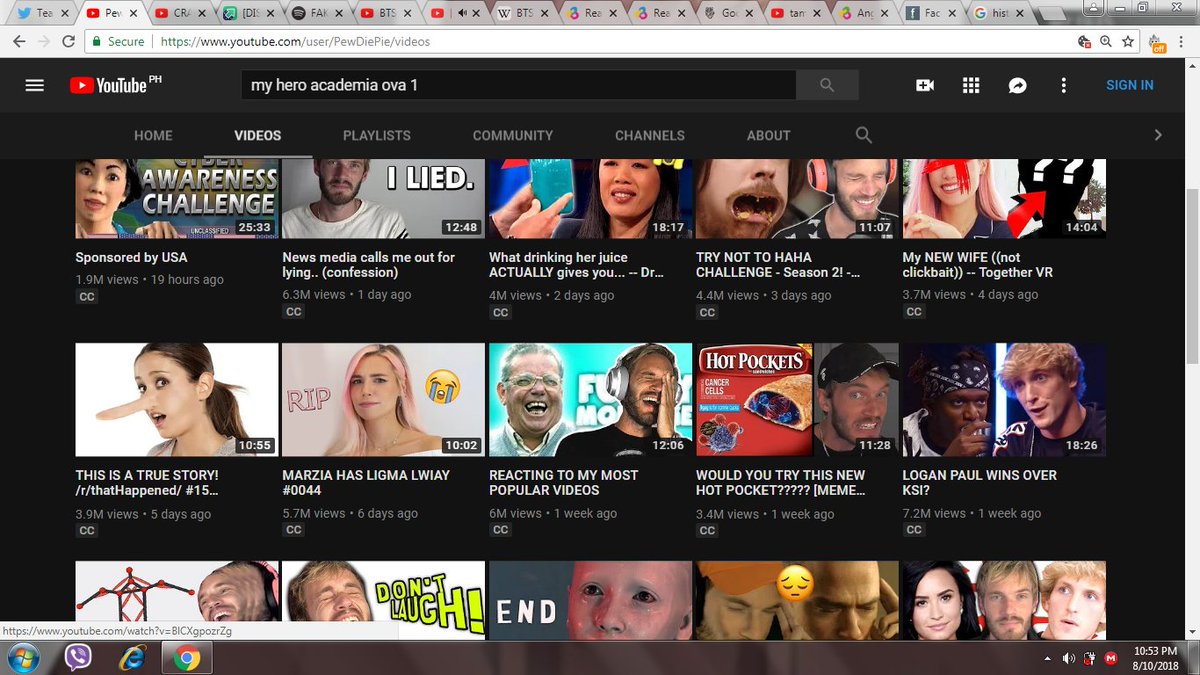This screenshot has width=1200, height=675.
Task: Switch to the Spotify FAK browser tab
Action: (x=318, y=13)
